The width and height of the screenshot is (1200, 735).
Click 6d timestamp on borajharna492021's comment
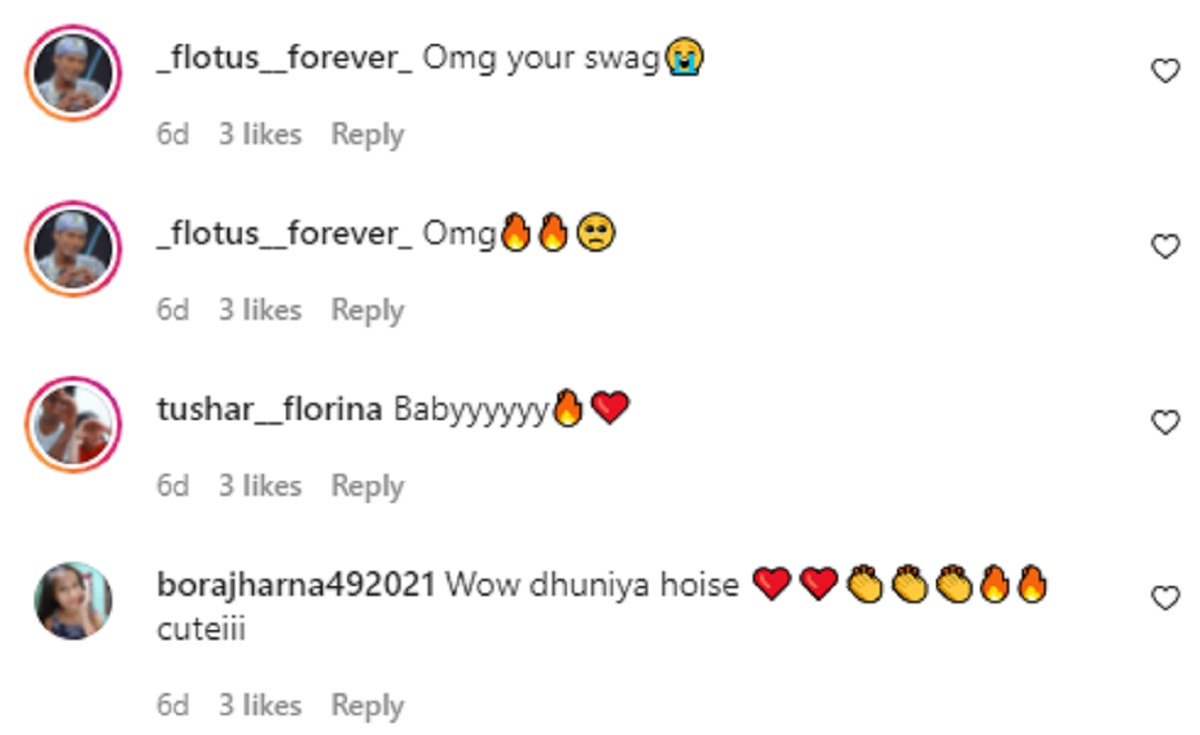click(172, 706)
